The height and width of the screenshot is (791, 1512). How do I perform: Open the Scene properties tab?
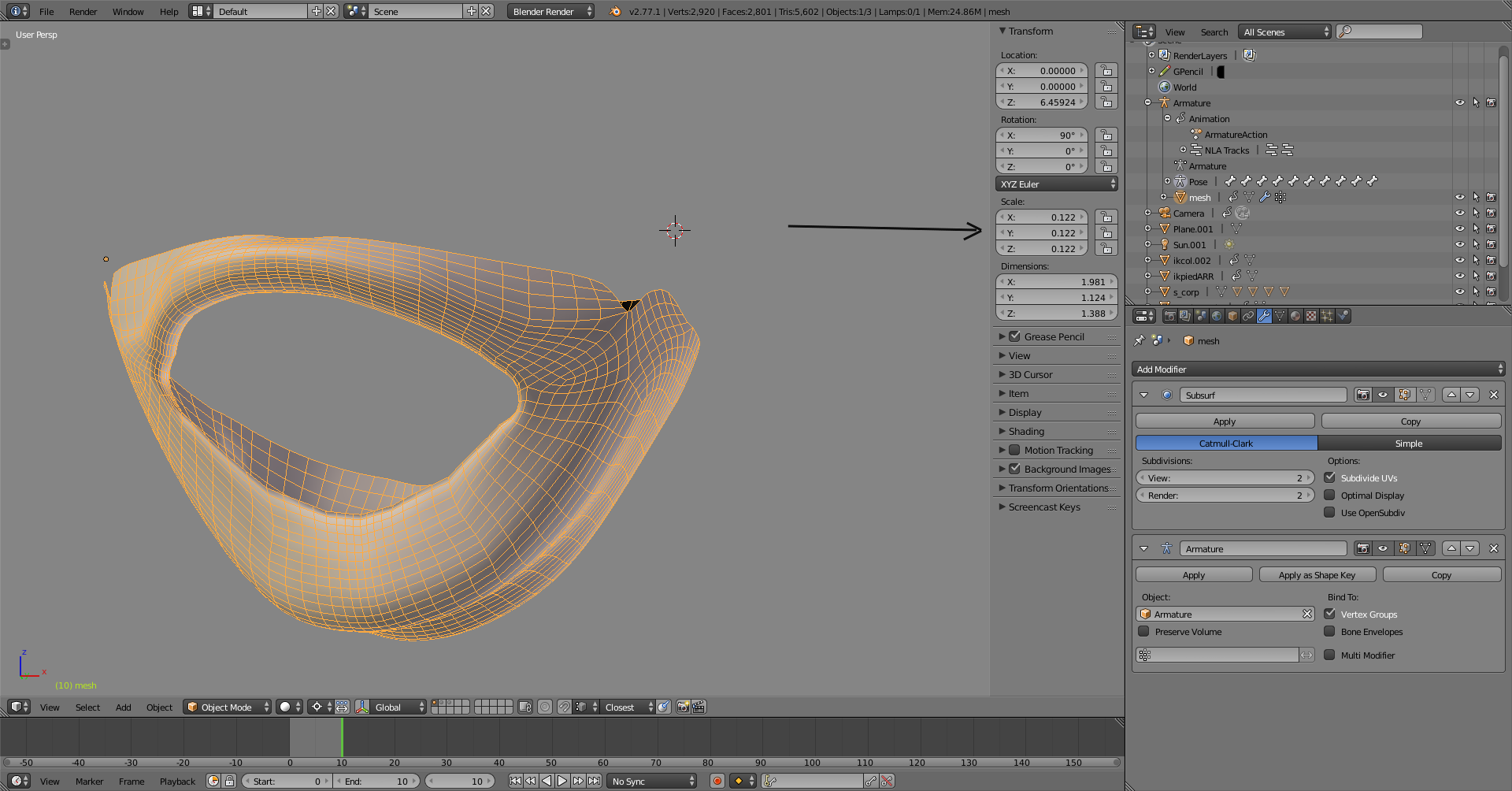point(1201,316)
